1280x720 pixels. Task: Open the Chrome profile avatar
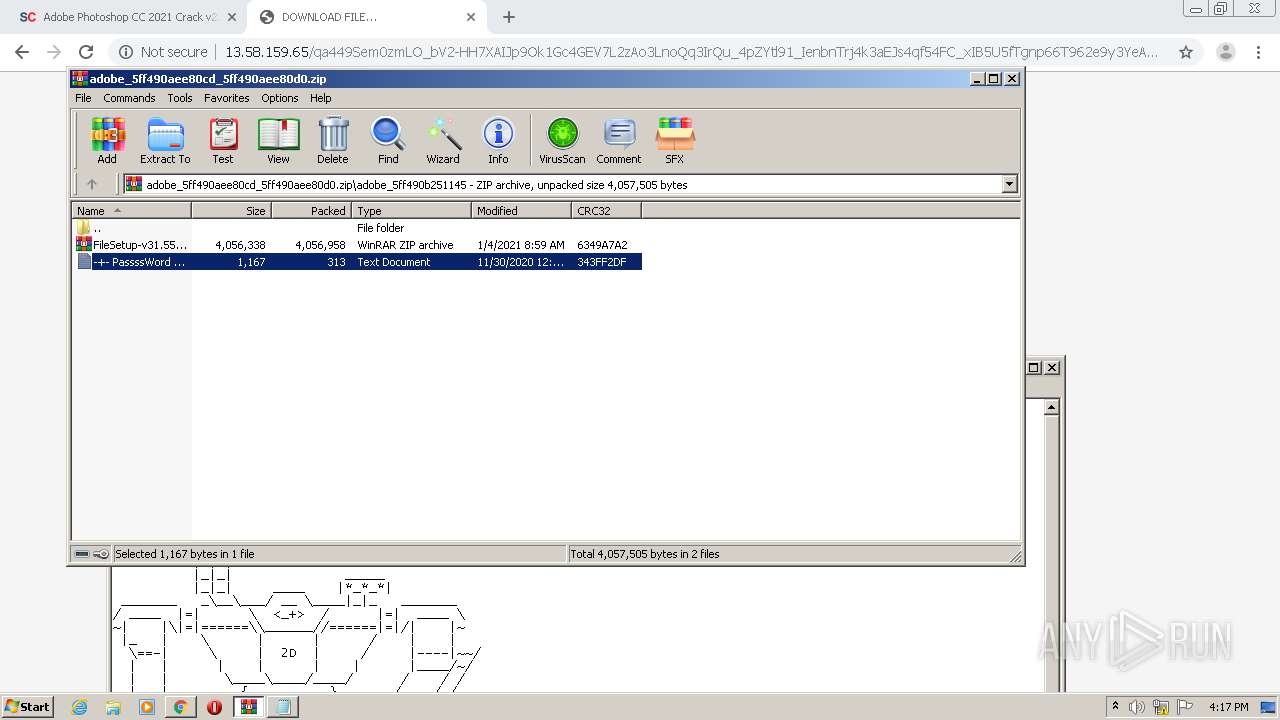[1226, 52]
